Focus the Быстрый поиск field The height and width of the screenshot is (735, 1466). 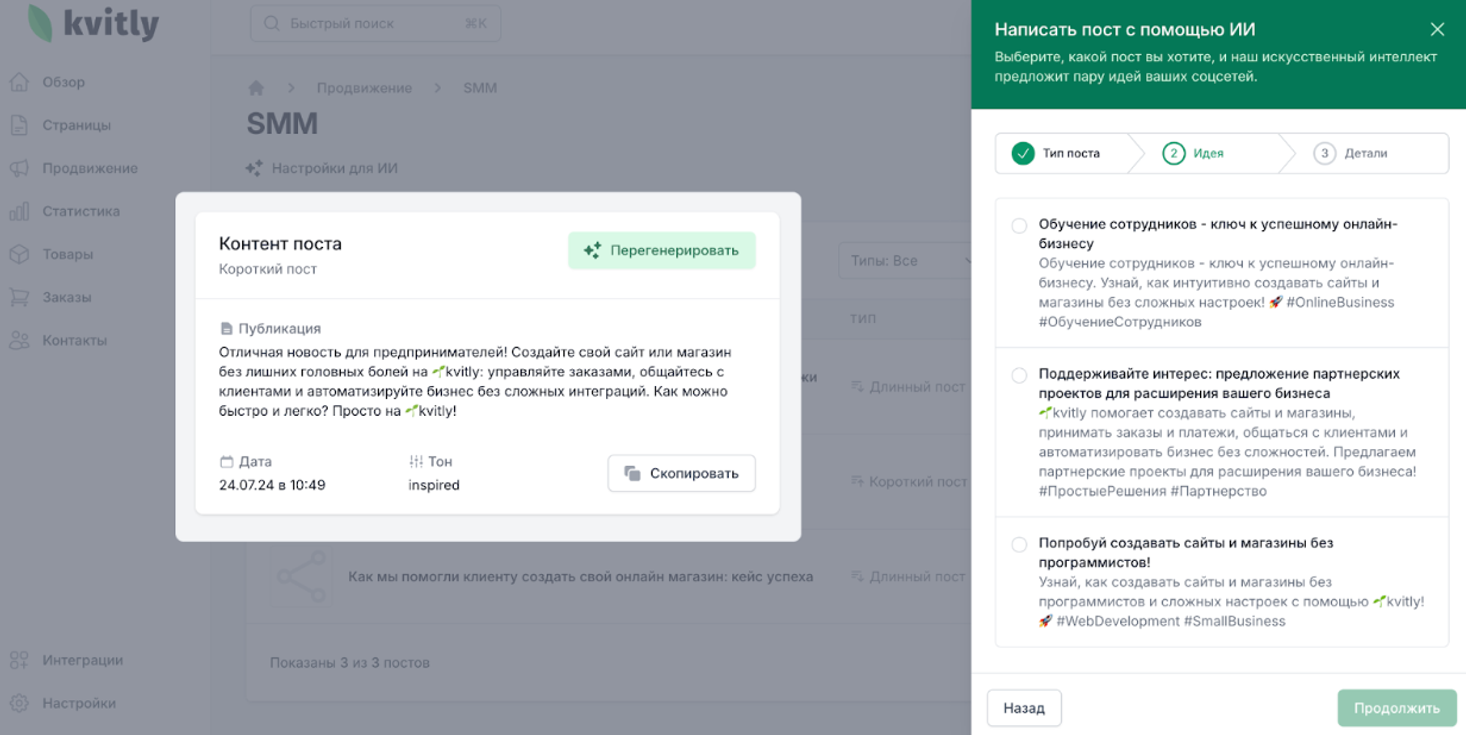tap(375, 23)
